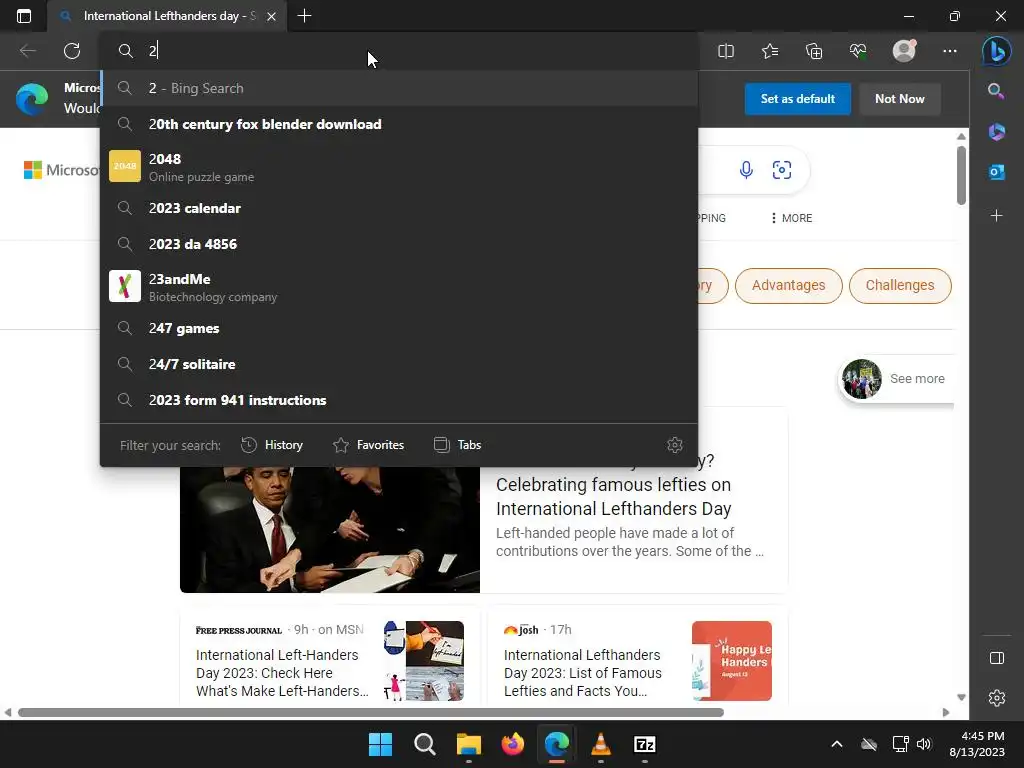Open sidebar settings gear

(x=997, y=698)
